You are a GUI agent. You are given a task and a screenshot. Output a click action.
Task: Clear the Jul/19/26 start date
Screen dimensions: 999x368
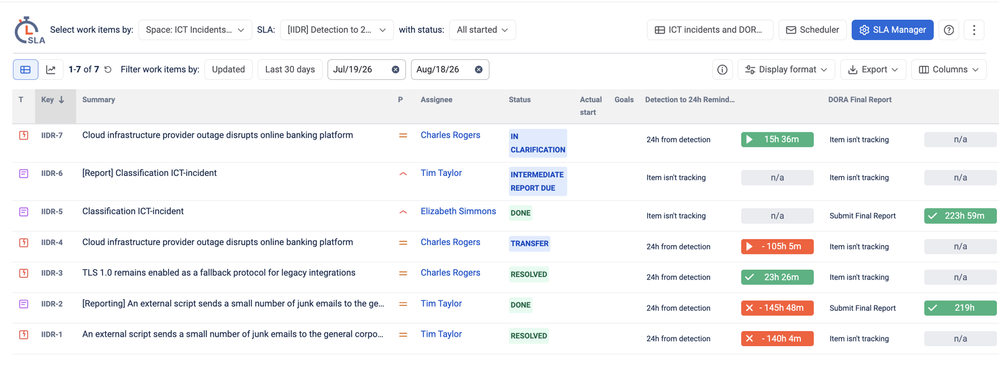[395, 70]
